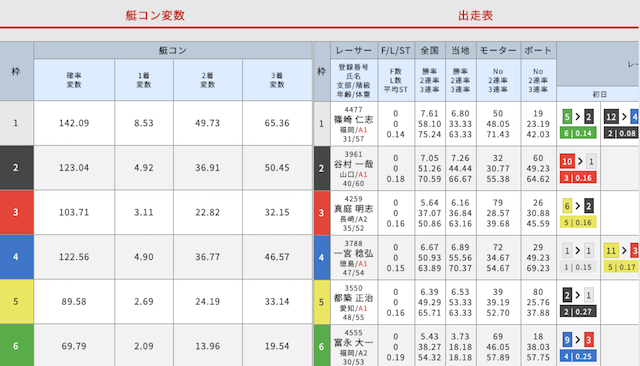The image size is (640, 366).
Task: Click the yellow lane 5 color cell
Action: point(17,302)
